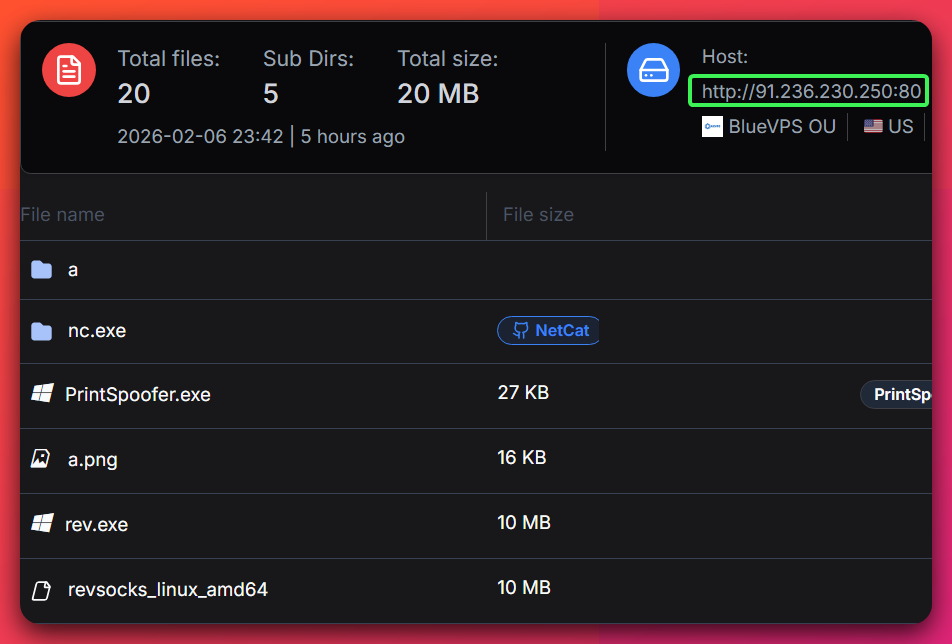Click the file icon beside revsocks_linux_amd64
952x644 pixels.
(x=41, y=590)
